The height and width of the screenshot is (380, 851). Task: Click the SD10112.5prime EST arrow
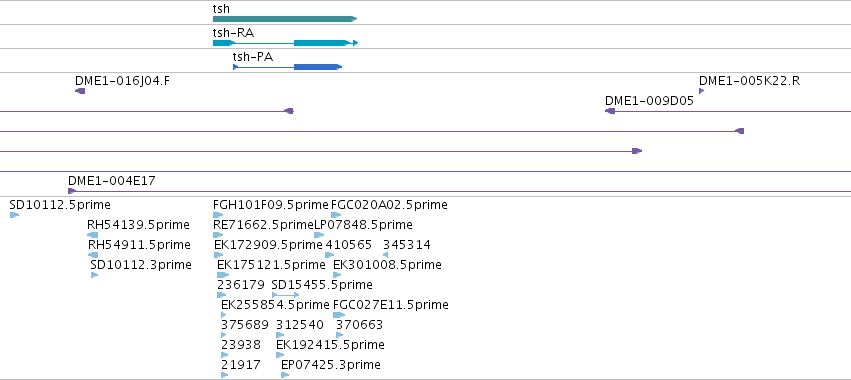[14, 215]
